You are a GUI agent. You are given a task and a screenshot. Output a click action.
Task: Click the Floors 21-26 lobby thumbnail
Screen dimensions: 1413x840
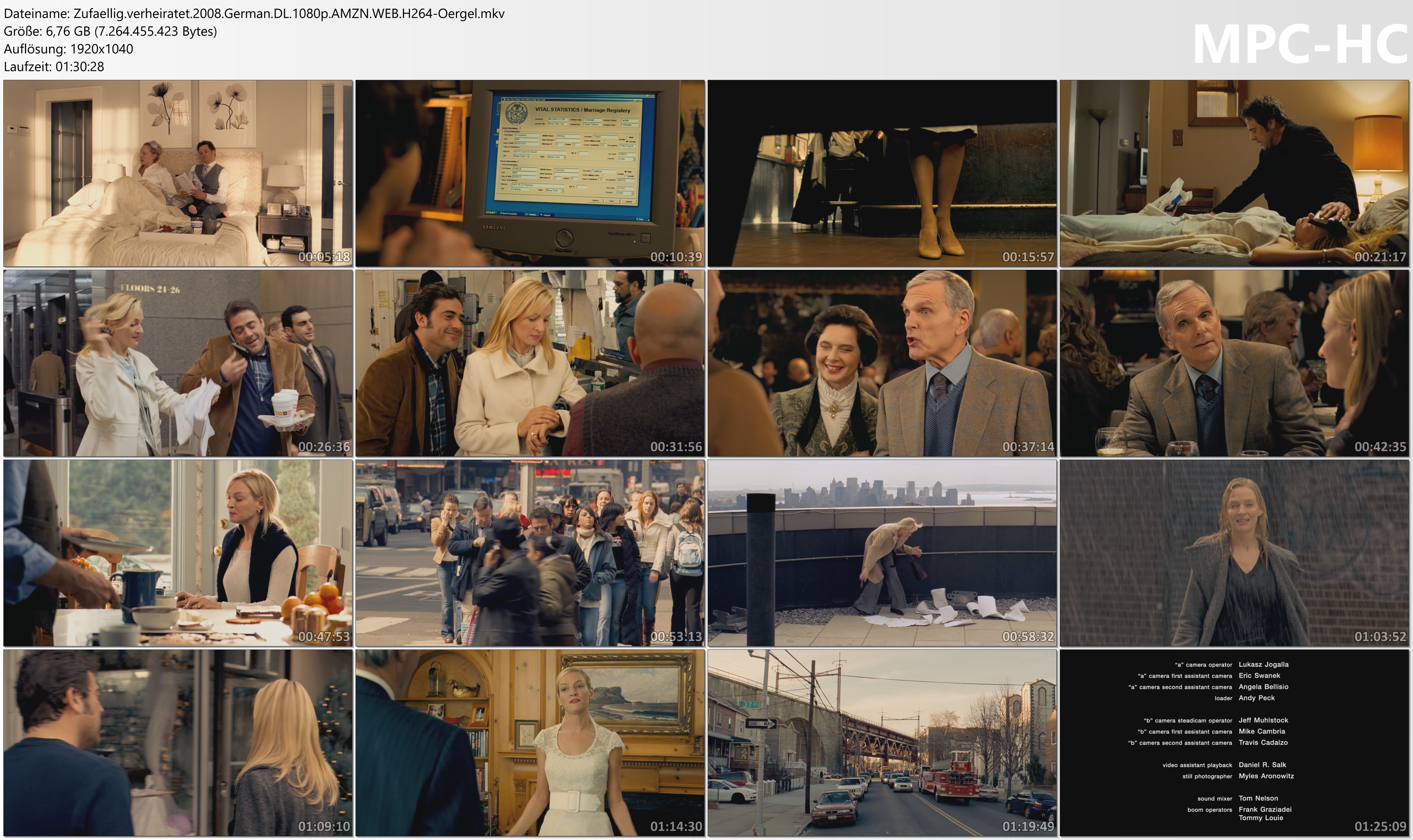(178, 363)
